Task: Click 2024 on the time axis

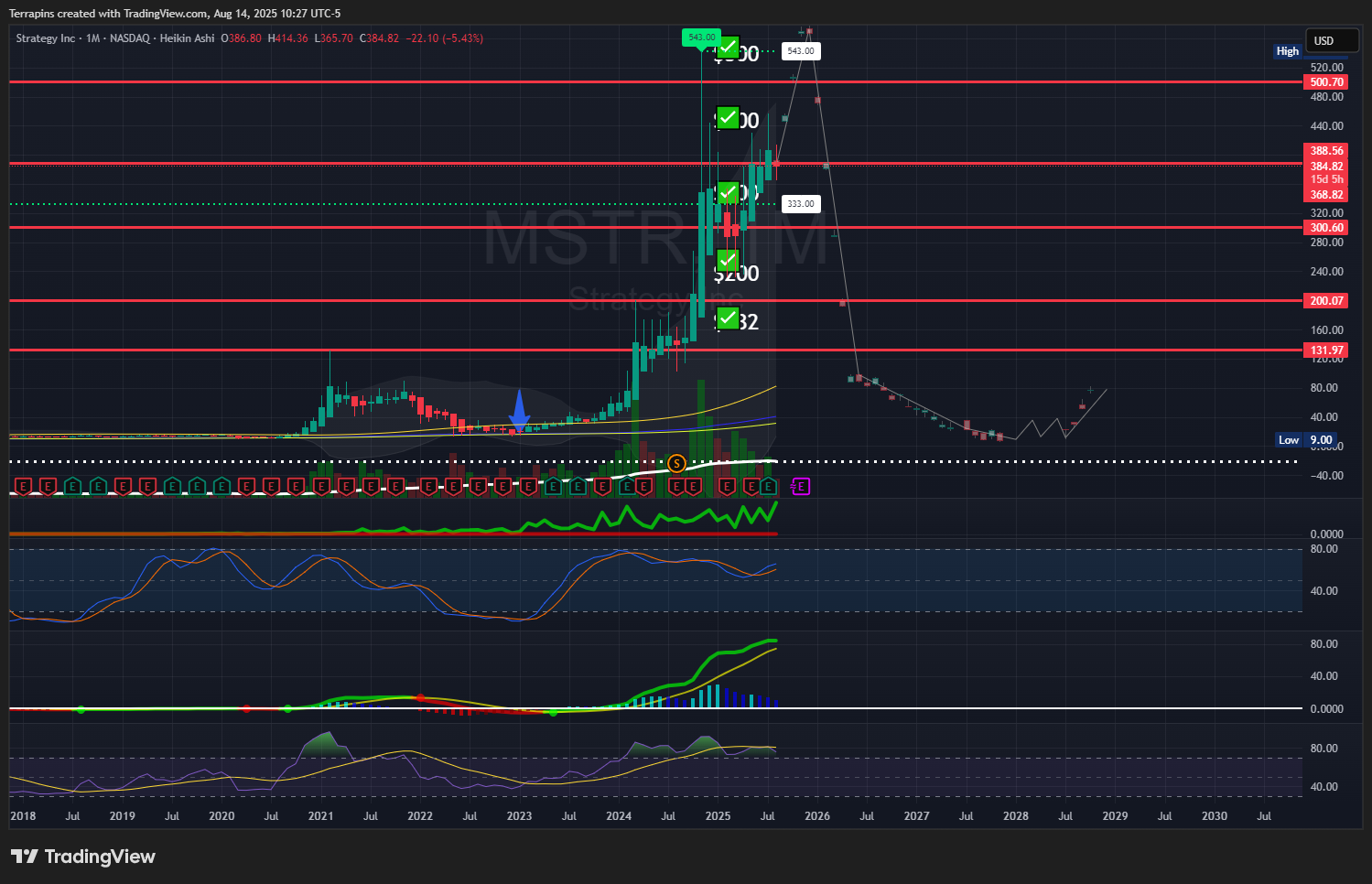Action: coord(619,816)
